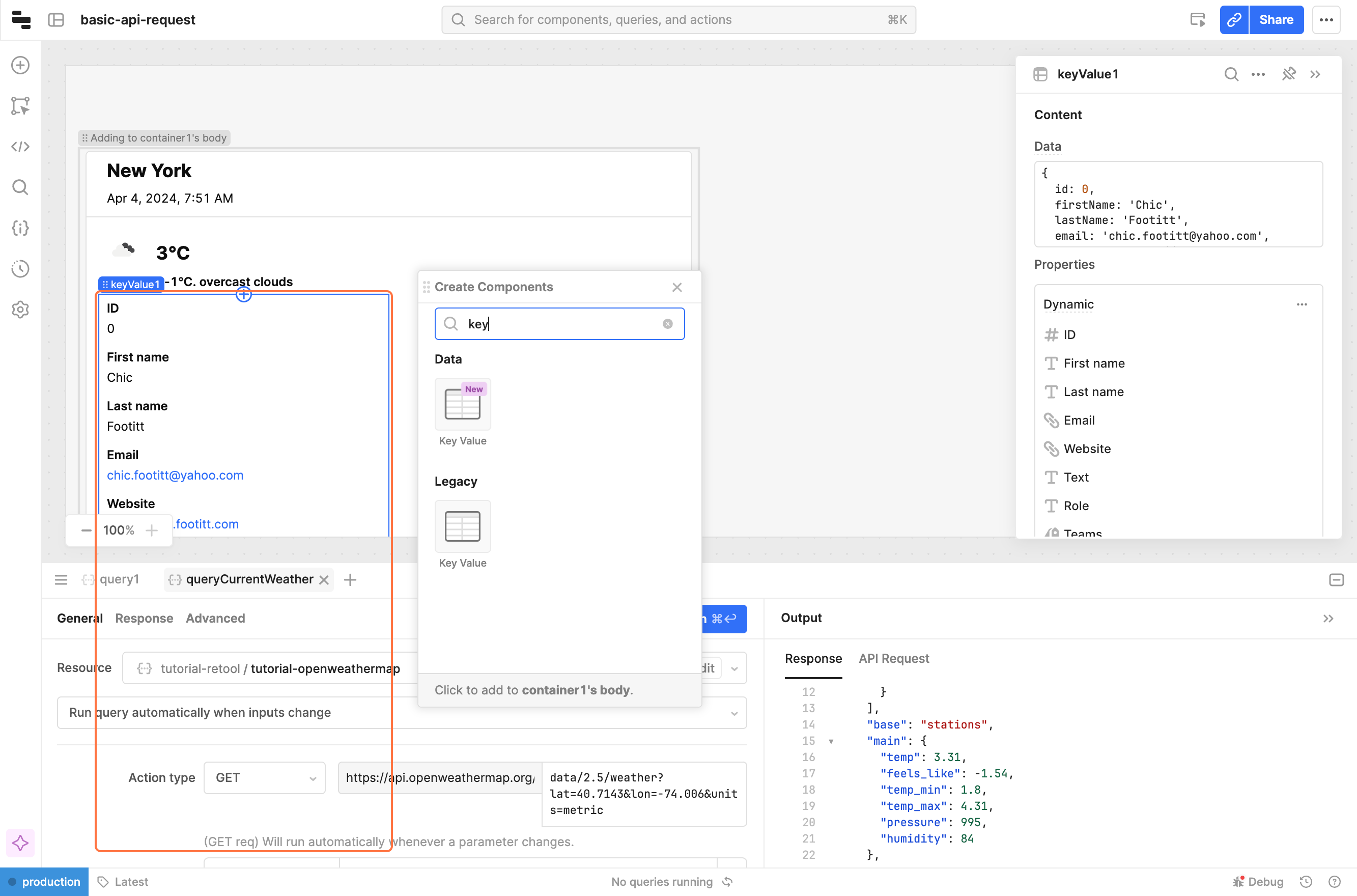
Task: Click the AI sparkle icon at bottom left
Action: click(x=20, y=843)
